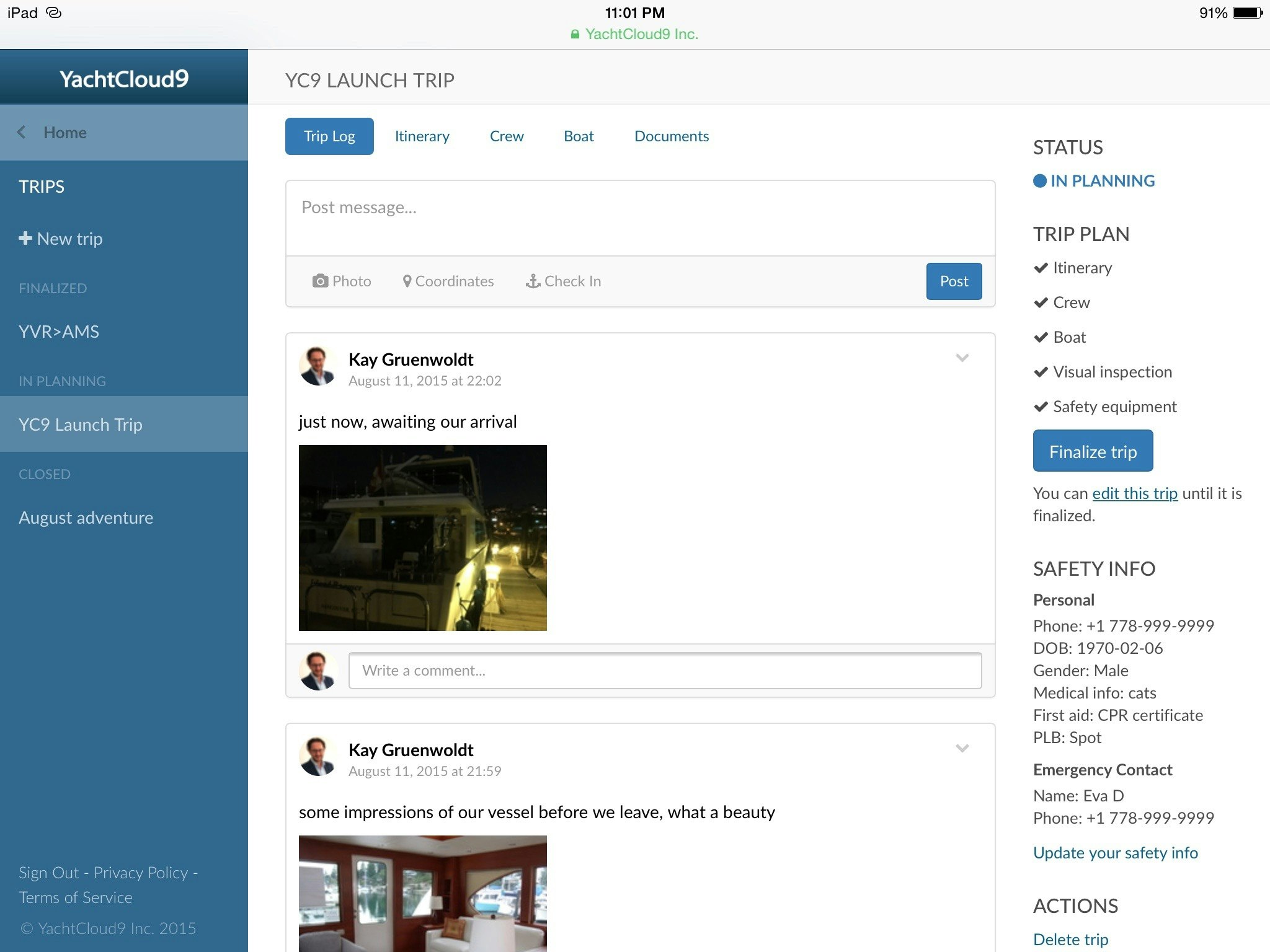The height and width of the screenshot is (952, 1270).
Task: Open Kay Gruenwoldt's profile avatar
Action: (317, 366)
